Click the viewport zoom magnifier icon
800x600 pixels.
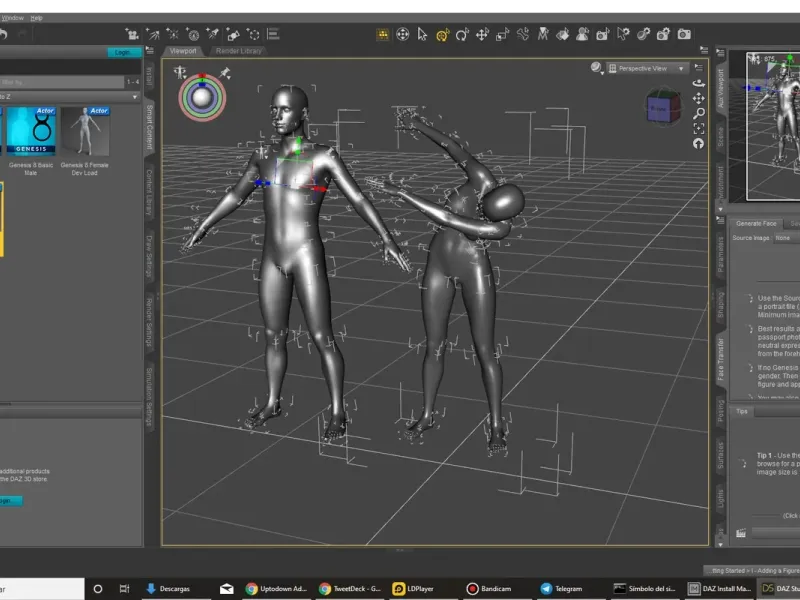coord(698,115)
